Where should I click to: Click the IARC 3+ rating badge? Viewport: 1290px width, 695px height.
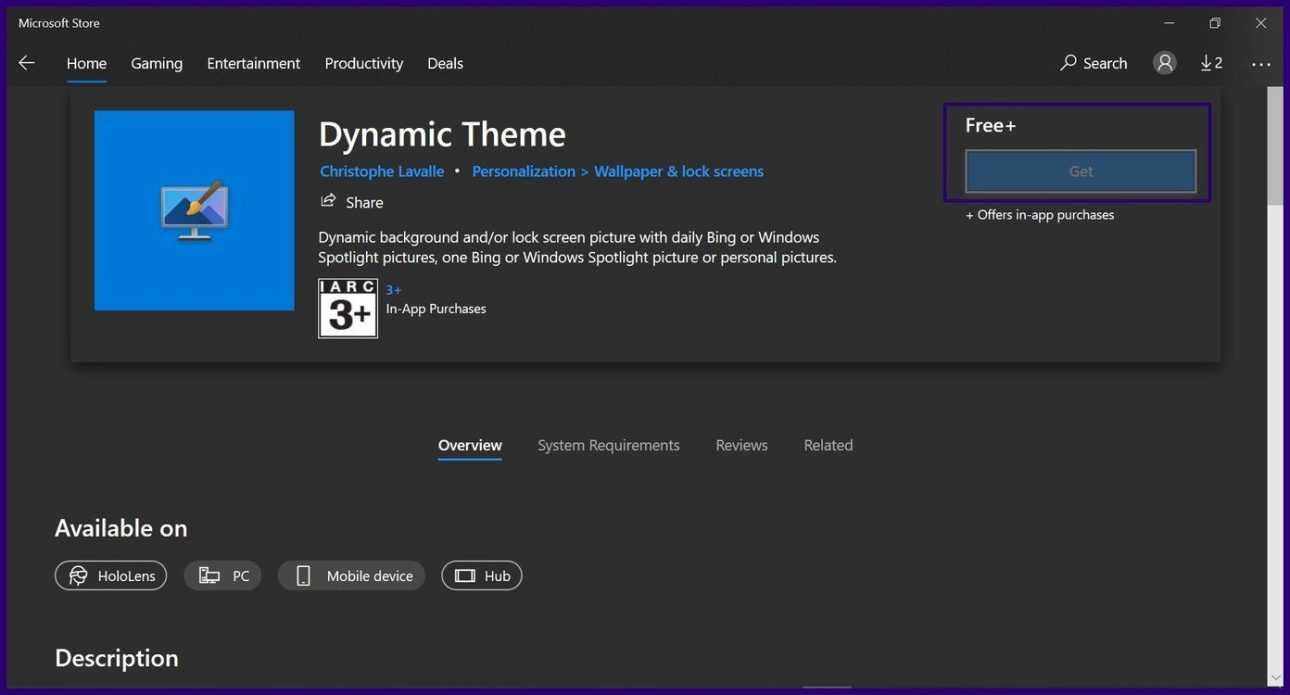(348, 308)
